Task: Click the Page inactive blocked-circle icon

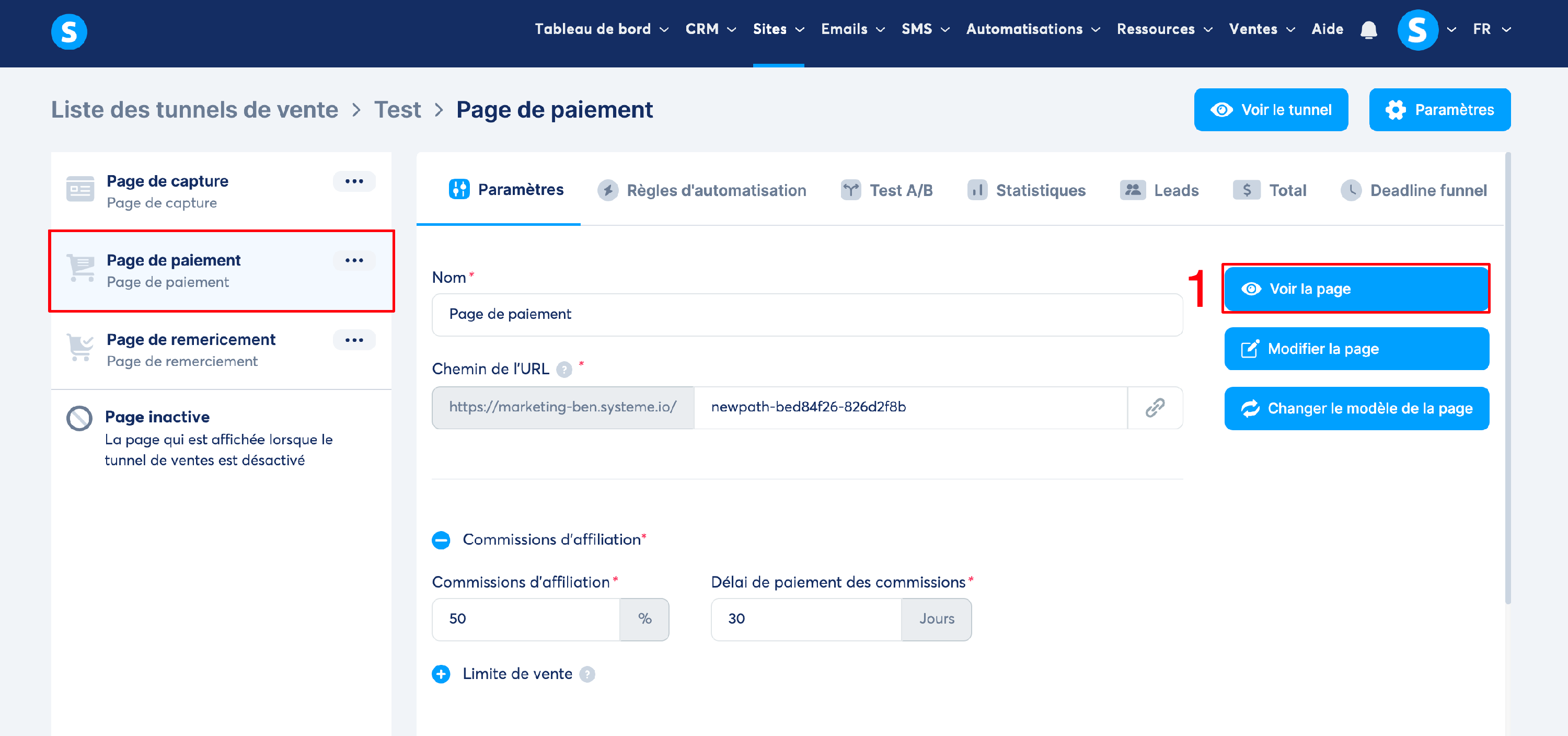Action: coord(79,418)
